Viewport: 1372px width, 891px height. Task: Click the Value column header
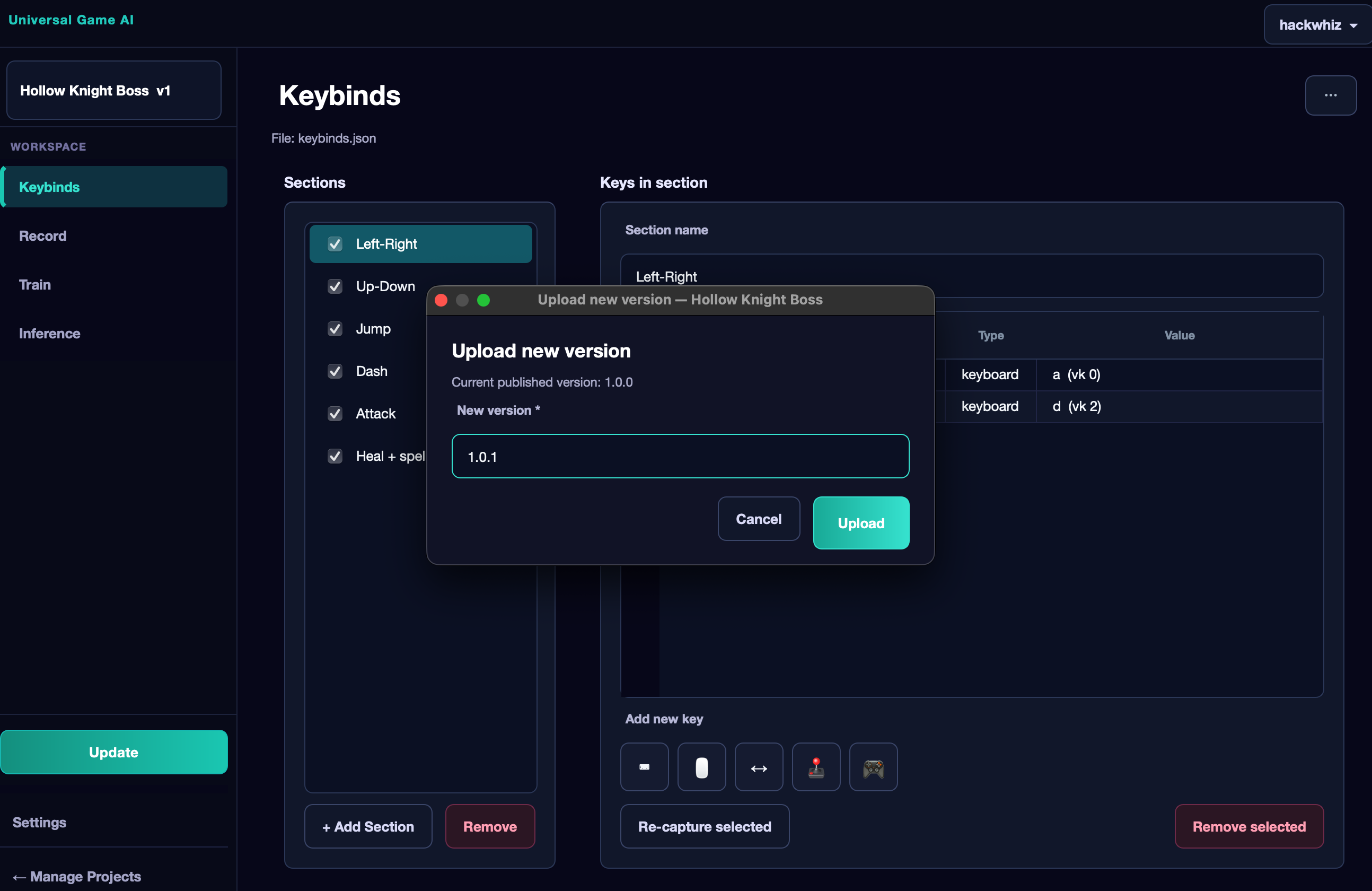click(1179, 335)
